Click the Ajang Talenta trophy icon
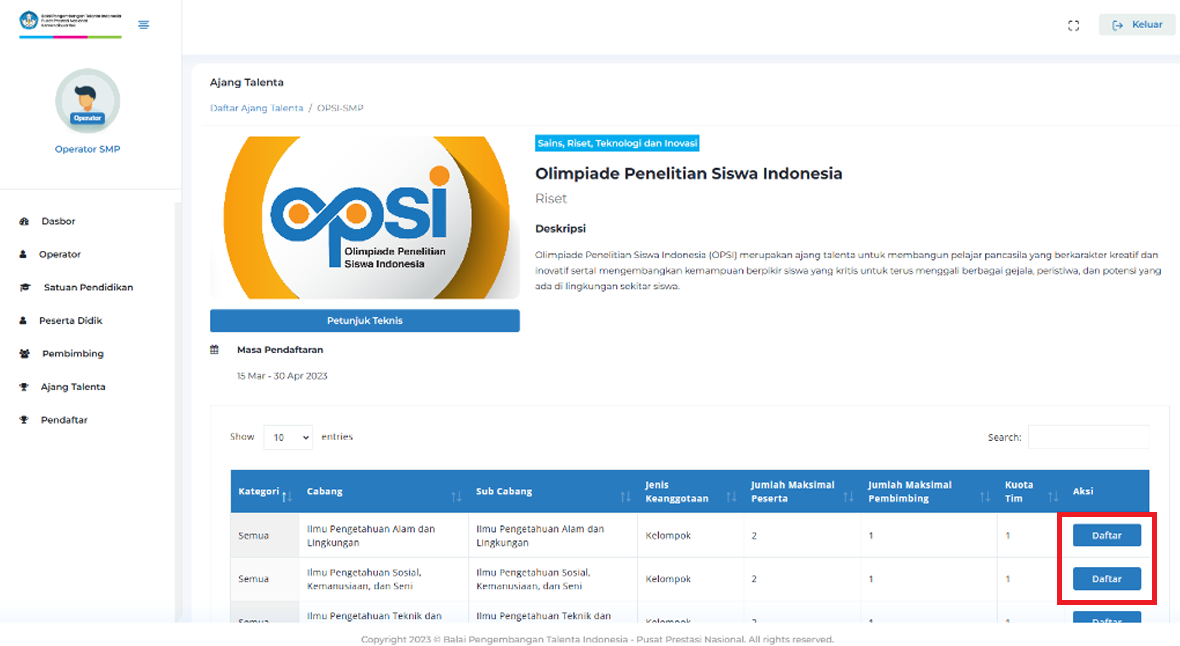Image resolution: width=1180 pixels, height=646 pixels. point(23,387)
